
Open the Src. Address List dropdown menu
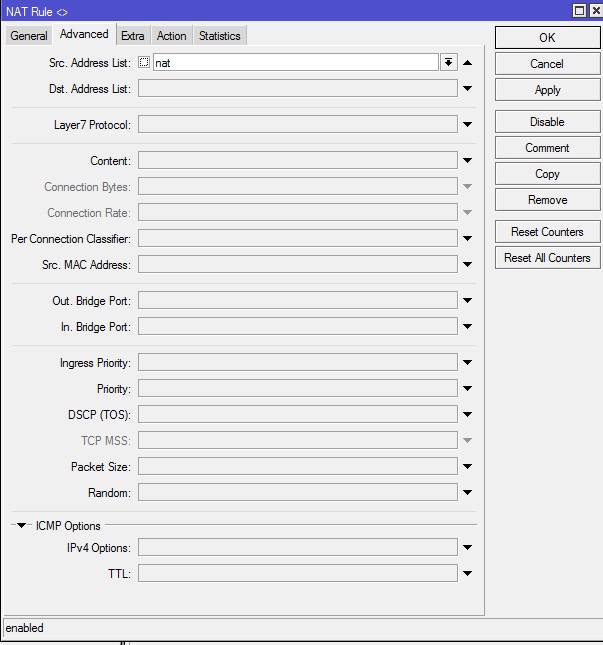click(448, 62)
